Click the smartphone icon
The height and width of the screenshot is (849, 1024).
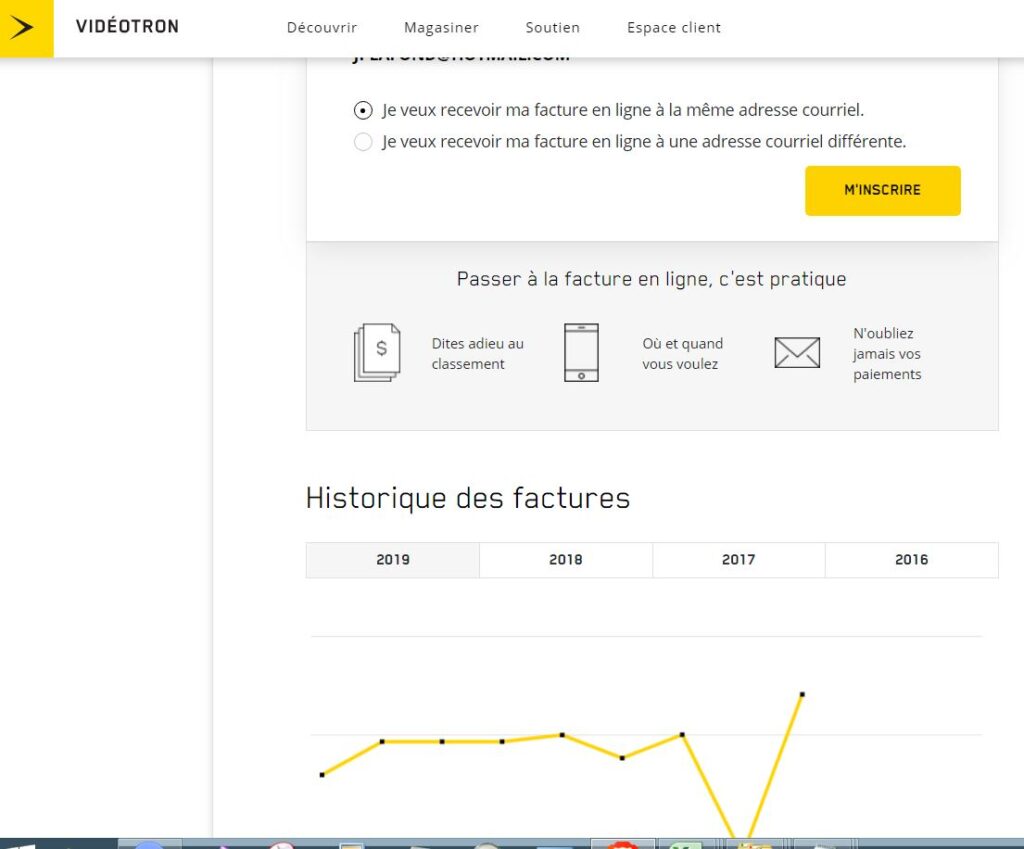click(581, 353)
